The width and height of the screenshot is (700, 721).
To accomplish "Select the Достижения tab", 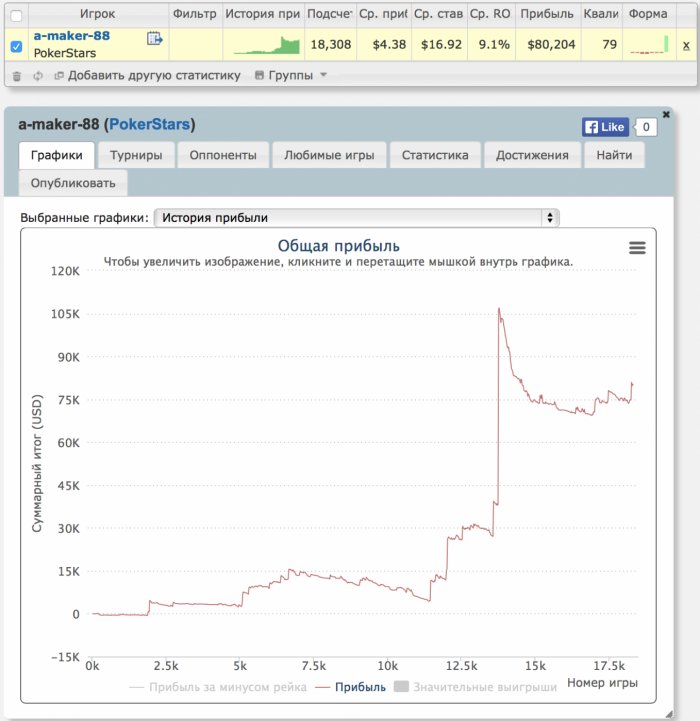I will [x=532, y=155].
